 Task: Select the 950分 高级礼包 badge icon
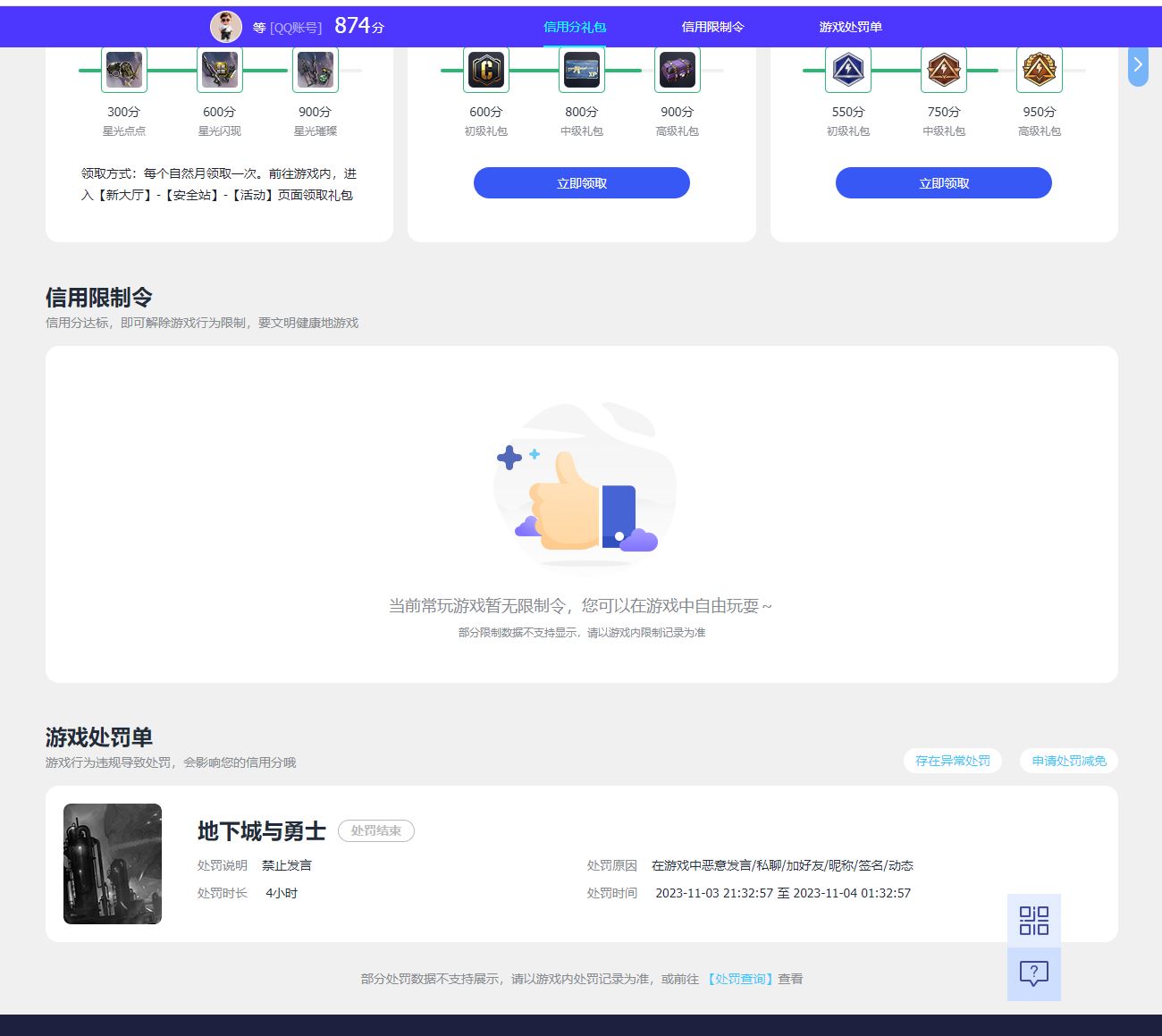click(1039, 70)
